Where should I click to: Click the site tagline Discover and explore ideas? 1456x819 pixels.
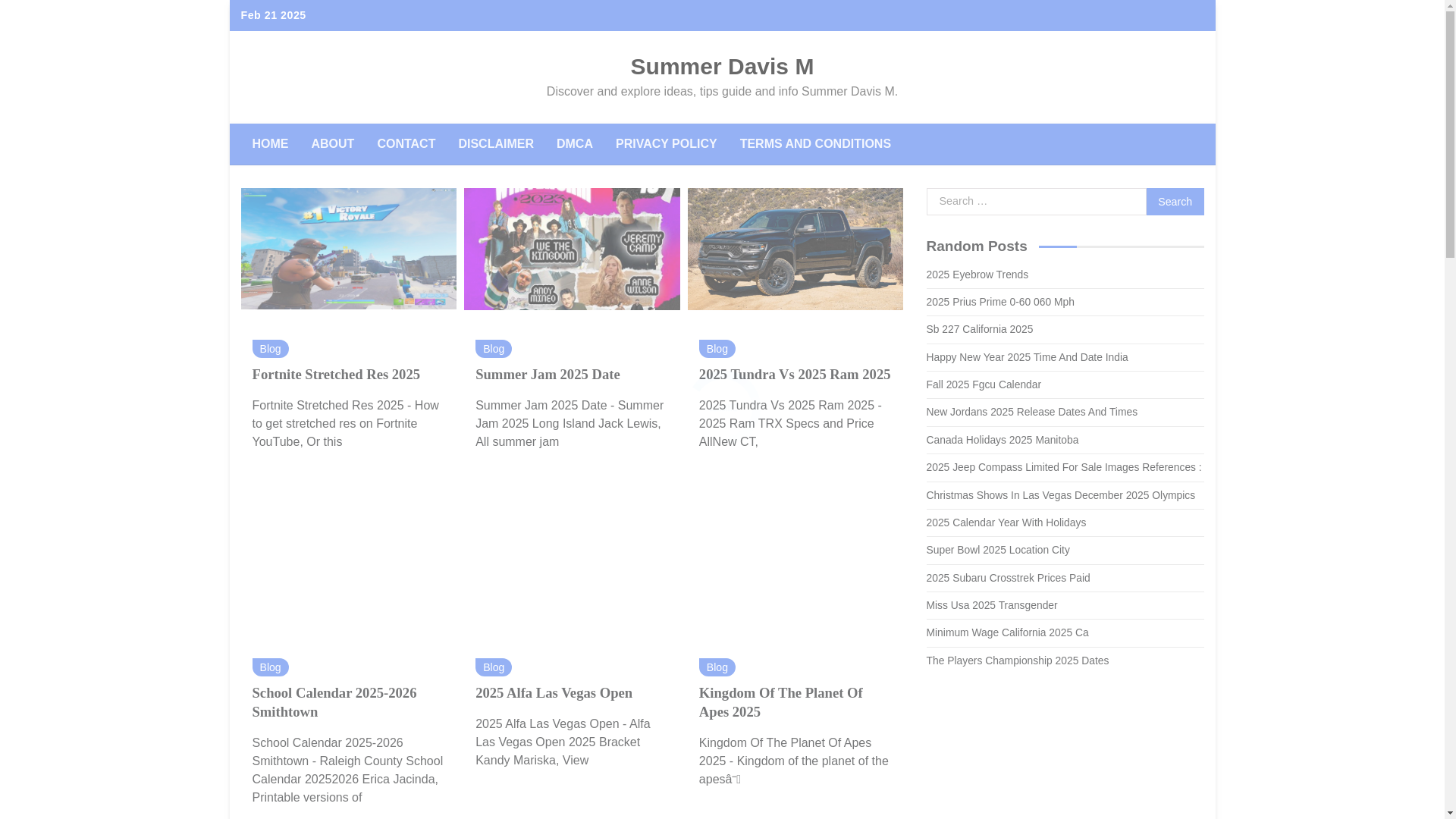tap(722, 92)
